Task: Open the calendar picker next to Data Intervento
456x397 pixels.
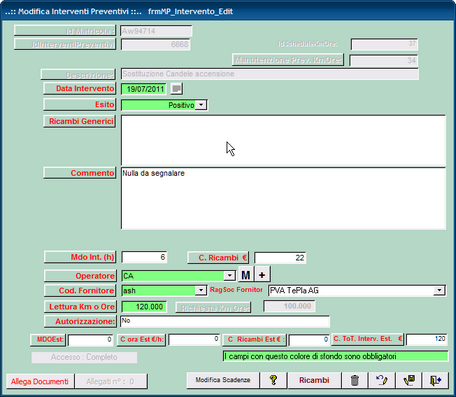Action: click(176, 89)
